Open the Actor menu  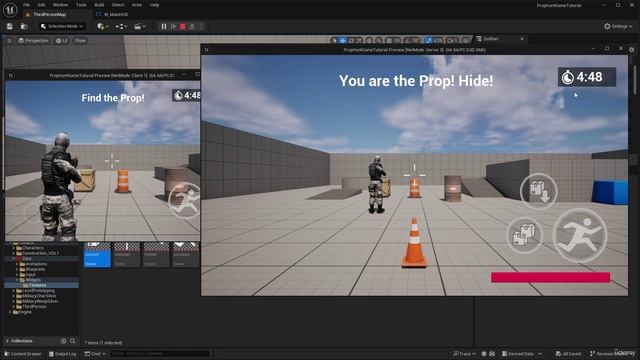[x=137, y=5]
